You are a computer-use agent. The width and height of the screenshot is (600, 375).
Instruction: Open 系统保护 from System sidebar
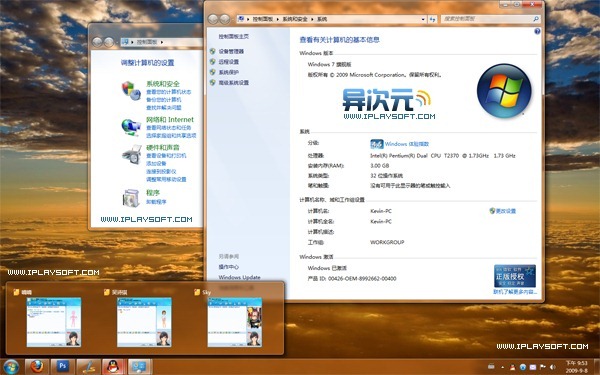(x=229, y=72)
